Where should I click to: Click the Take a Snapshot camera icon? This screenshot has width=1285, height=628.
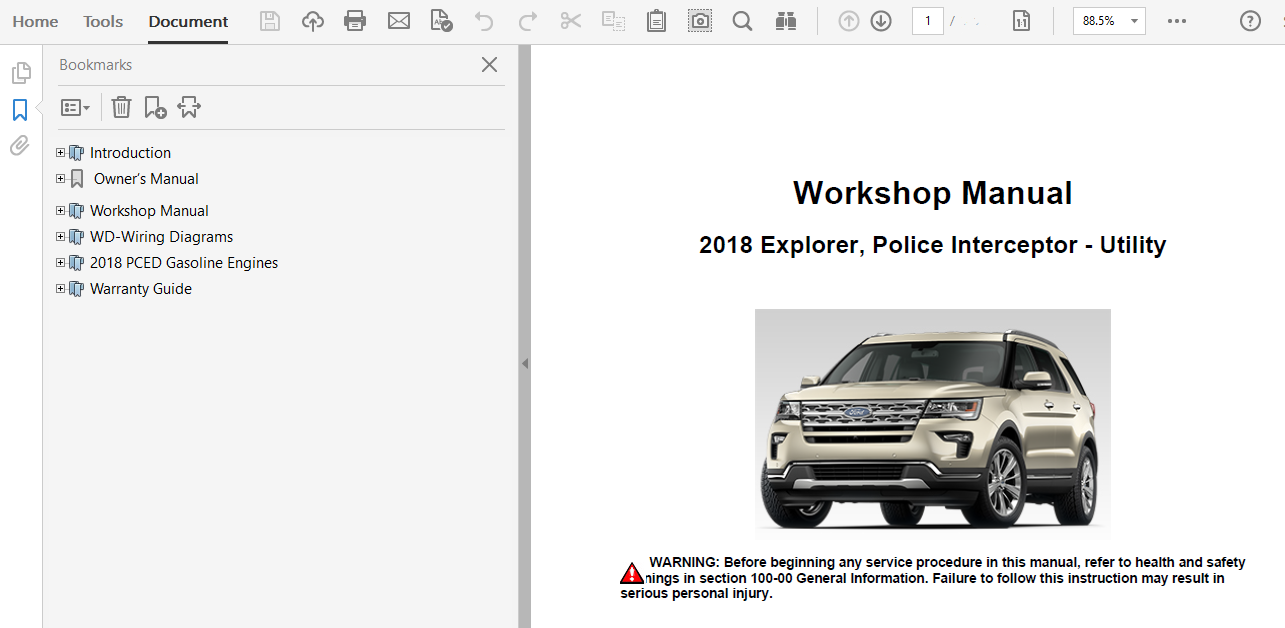(x=700, y=21)
